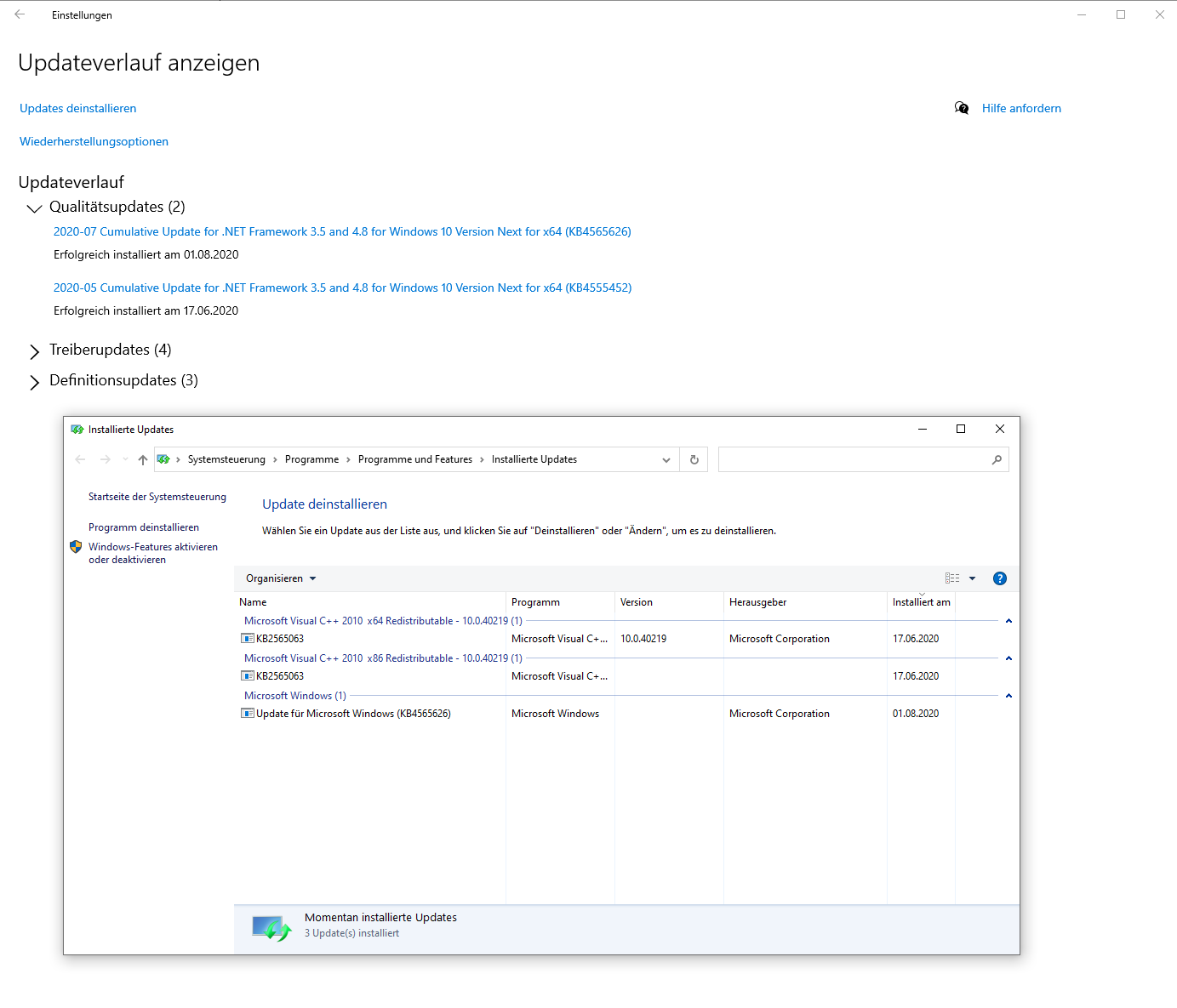1177x1008 pixels.
Task: Expand the Treiberupdates (4) section
Action: 35,351
